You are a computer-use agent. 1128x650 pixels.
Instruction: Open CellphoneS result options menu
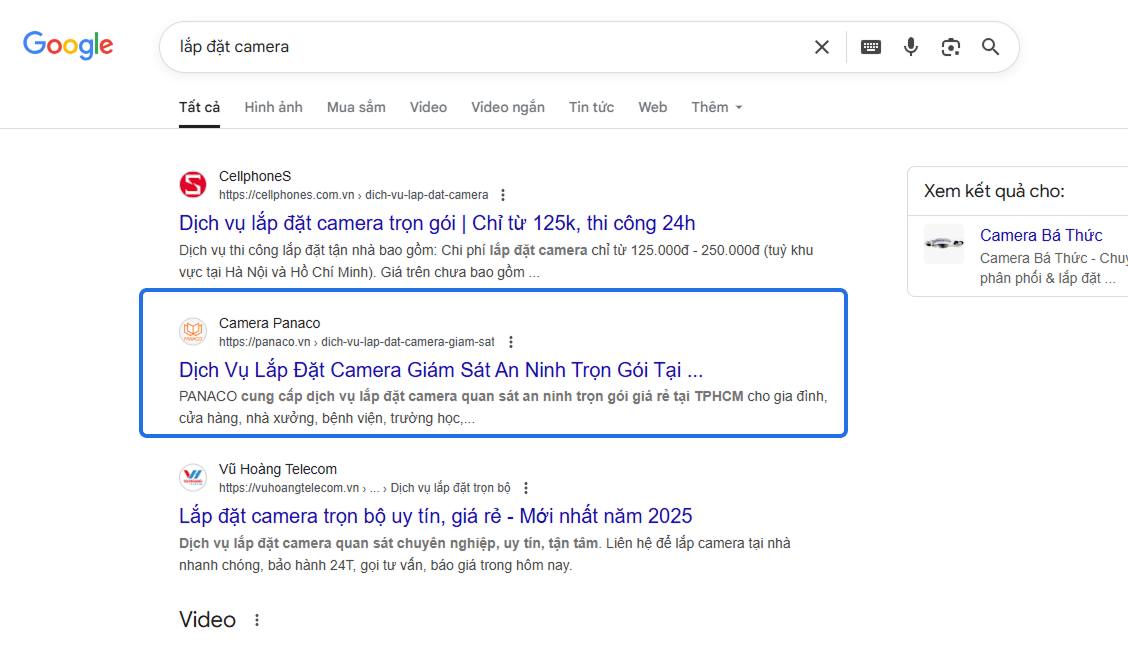tap(503, 195)
